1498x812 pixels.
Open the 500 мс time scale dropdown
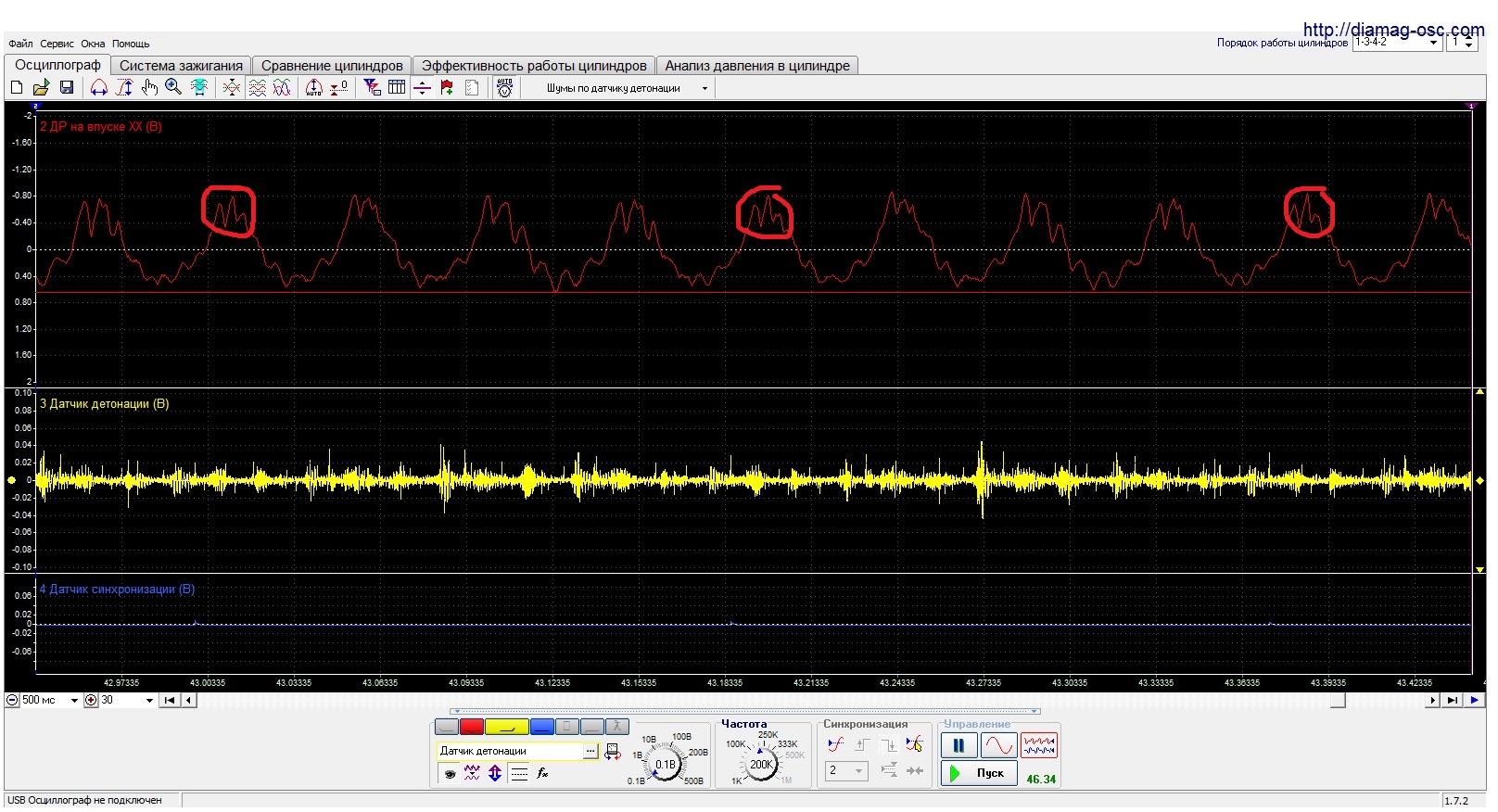click(74, 701)
